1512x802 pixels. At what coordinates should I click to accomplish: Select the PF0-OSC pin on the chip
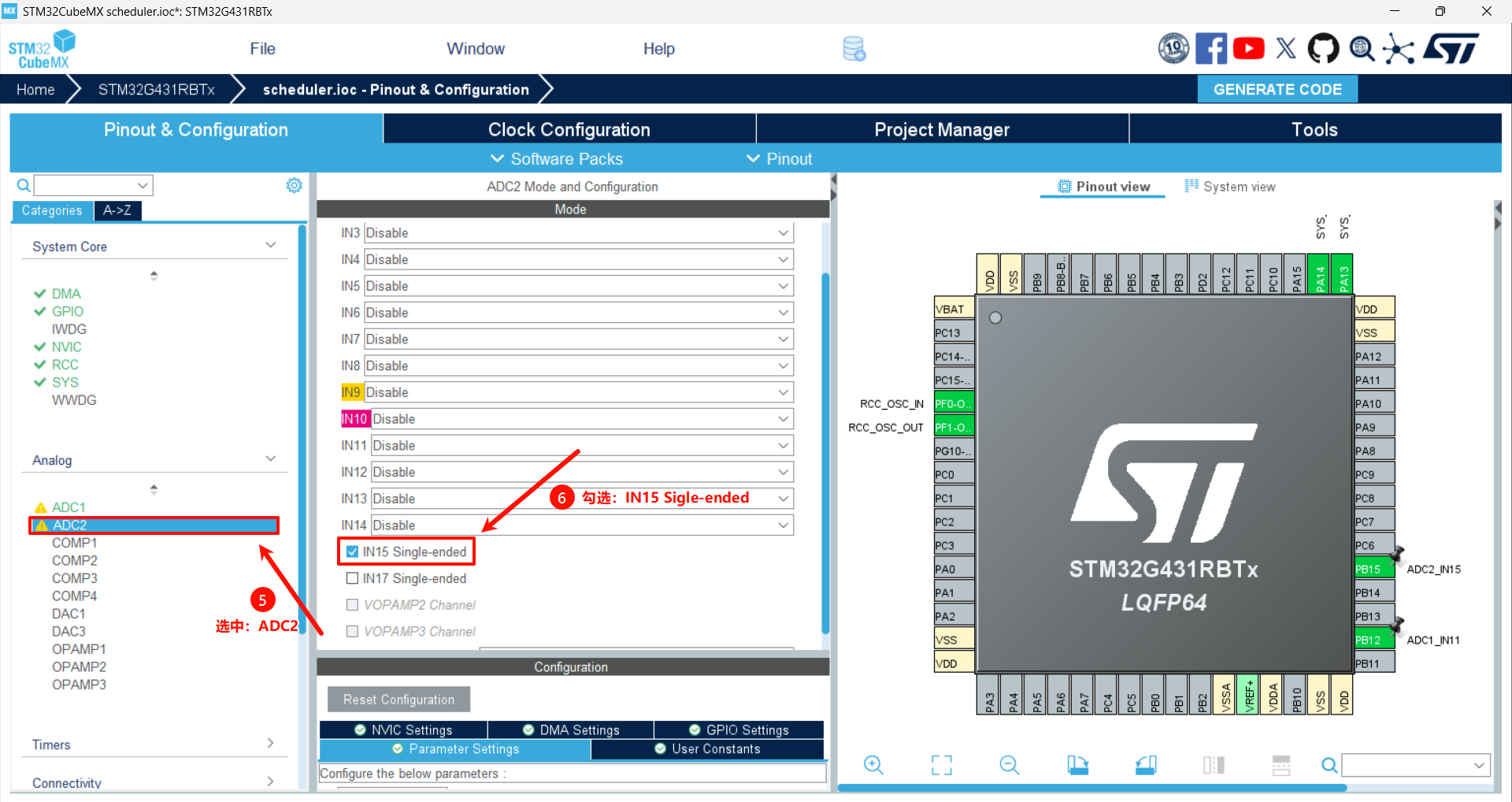[x=954, y=403]
